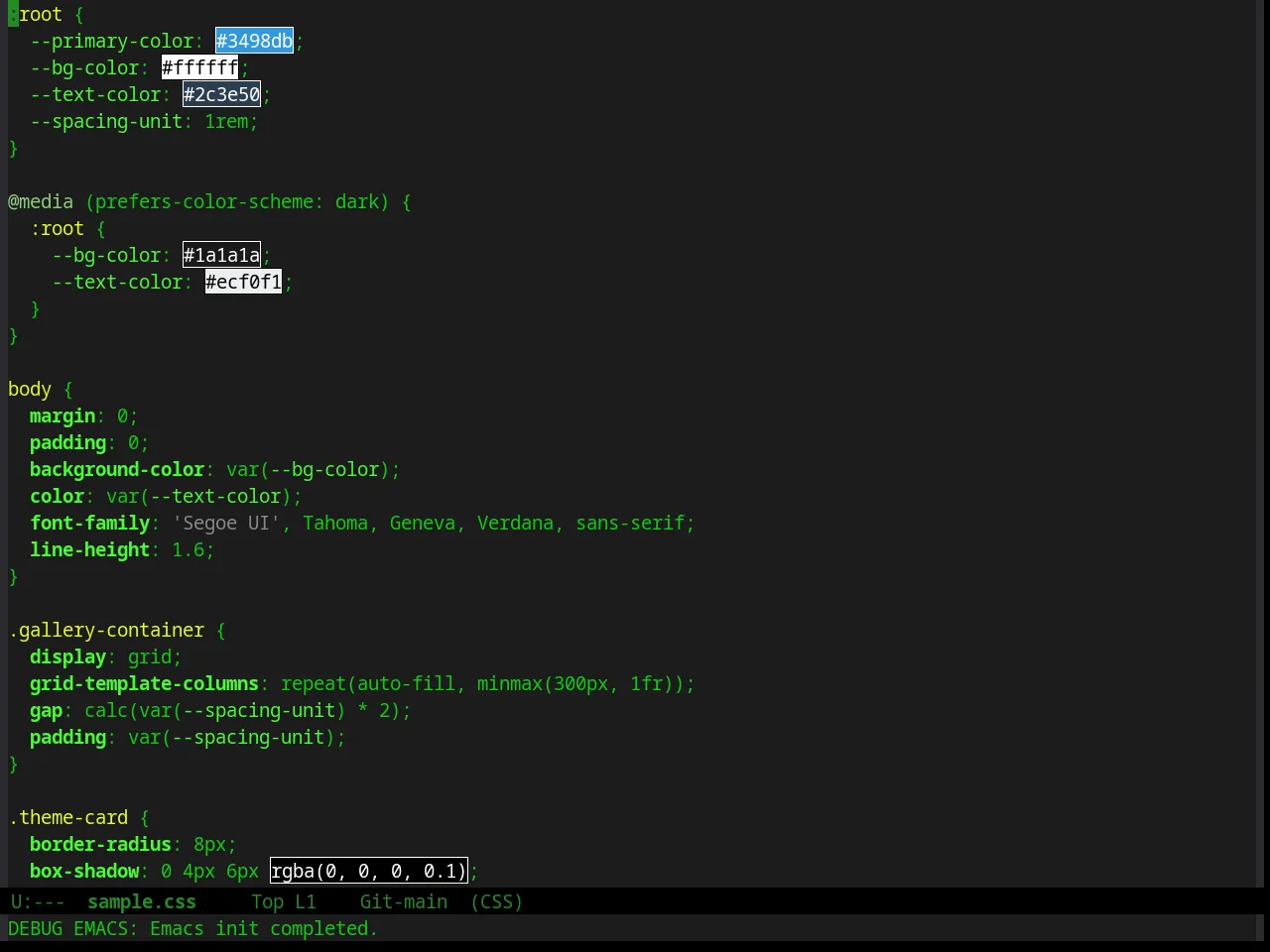Click the '.gallery-container' selector

pos(106,630)
